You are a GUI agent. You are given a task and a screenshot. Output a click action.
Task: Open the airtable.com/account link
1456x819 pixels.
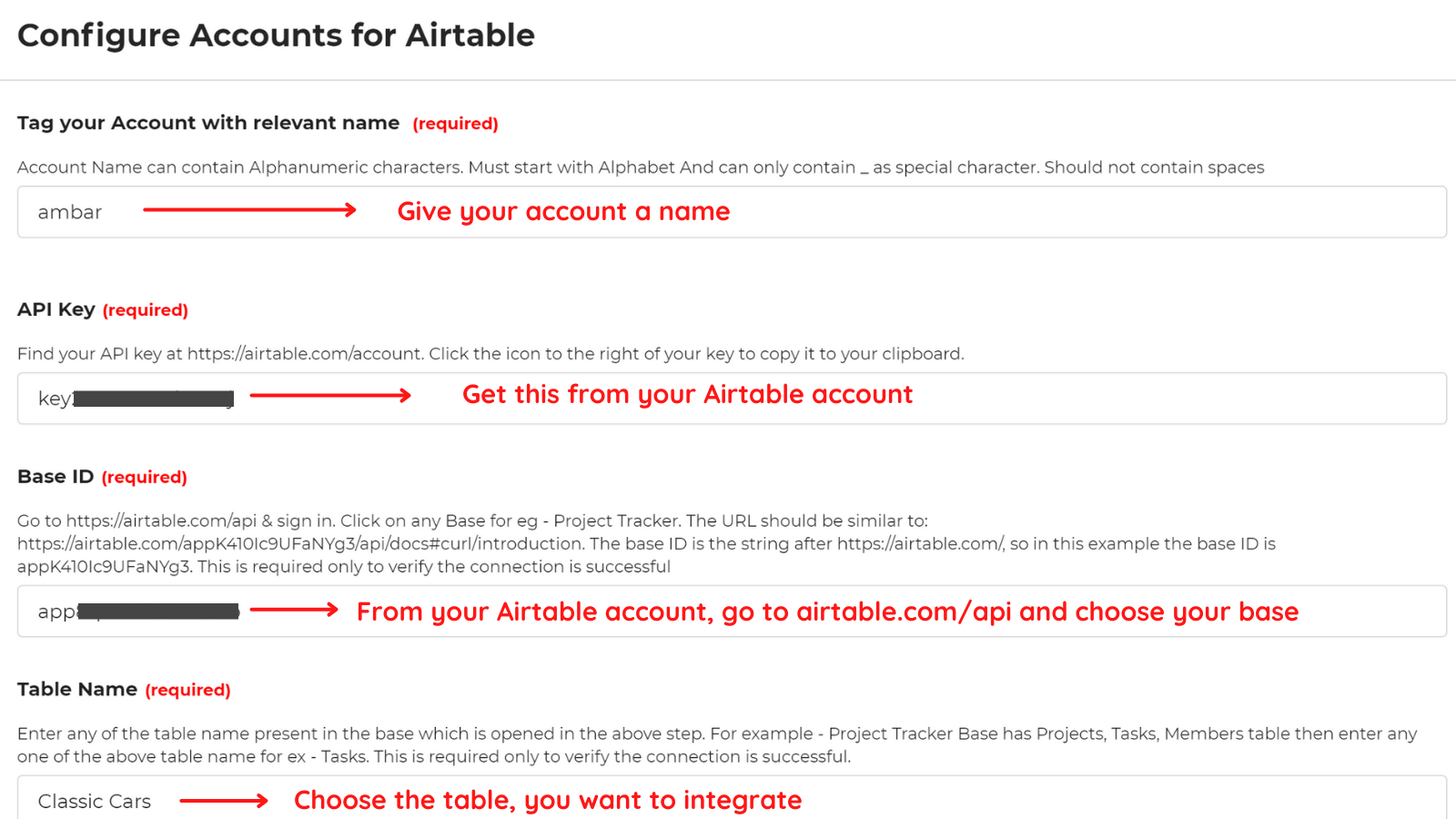click(x=300, y=353)
